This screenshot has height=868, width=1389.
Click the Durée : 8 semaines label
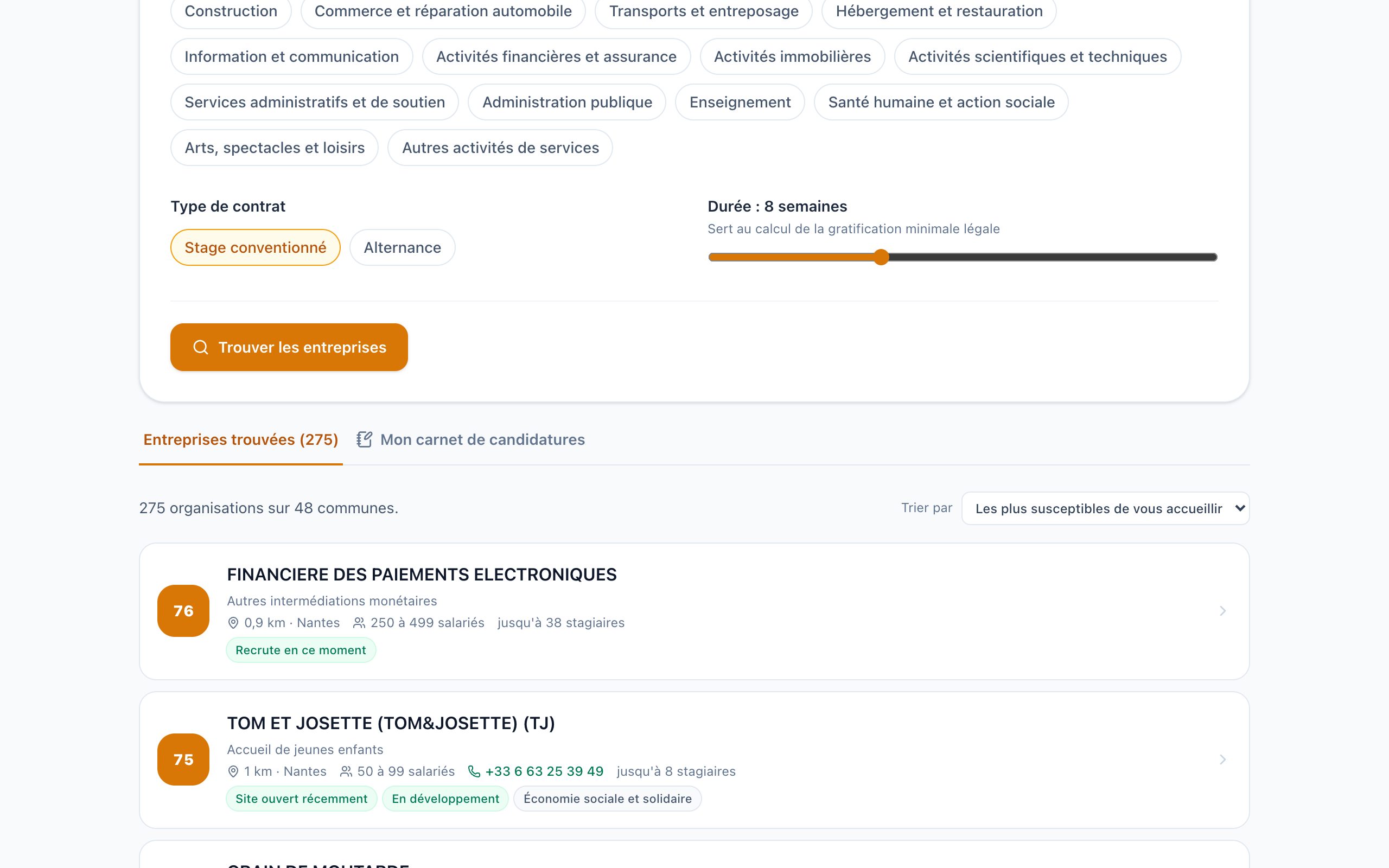point(777,206)
